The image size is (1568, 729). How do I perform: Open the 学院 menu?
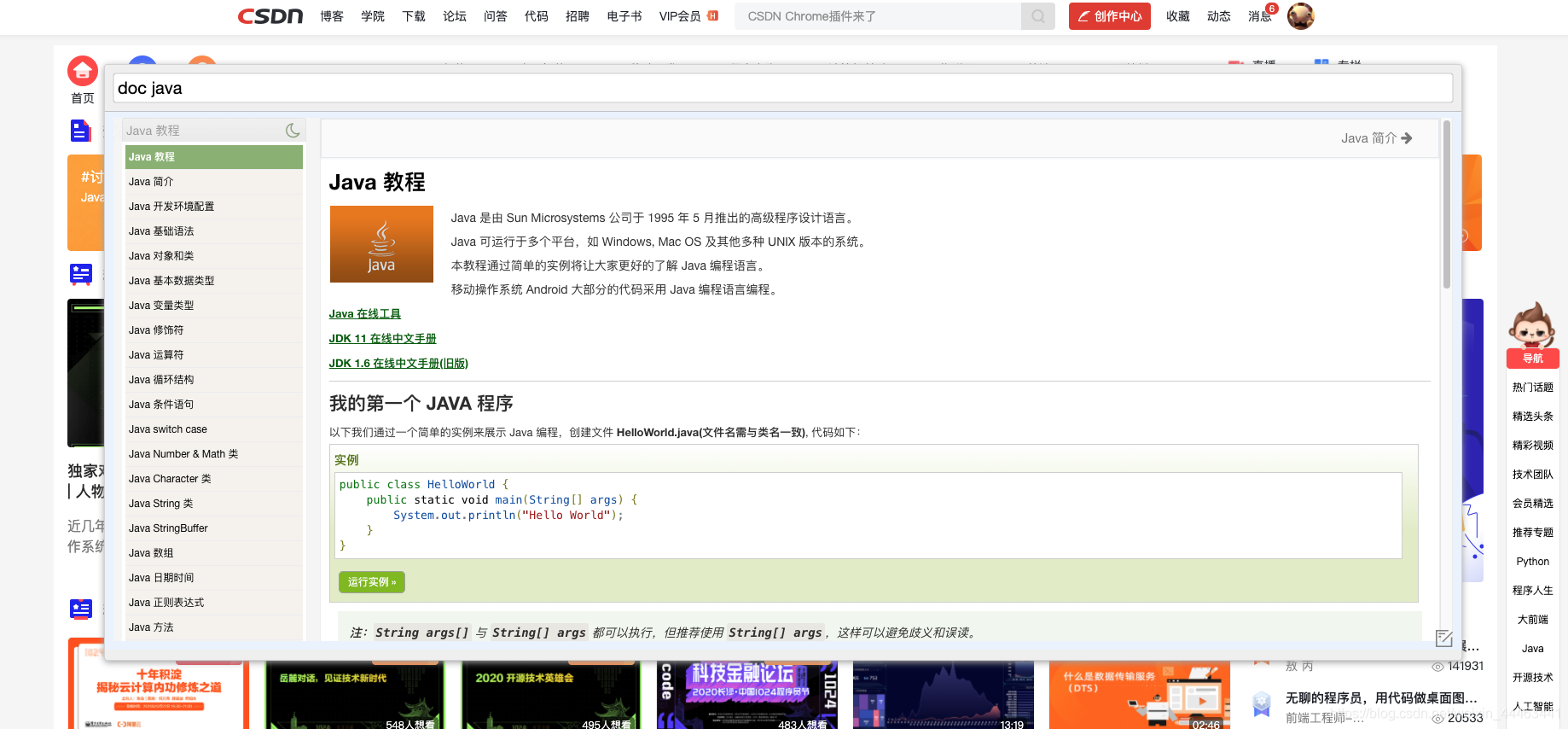[x=373, y=16]
